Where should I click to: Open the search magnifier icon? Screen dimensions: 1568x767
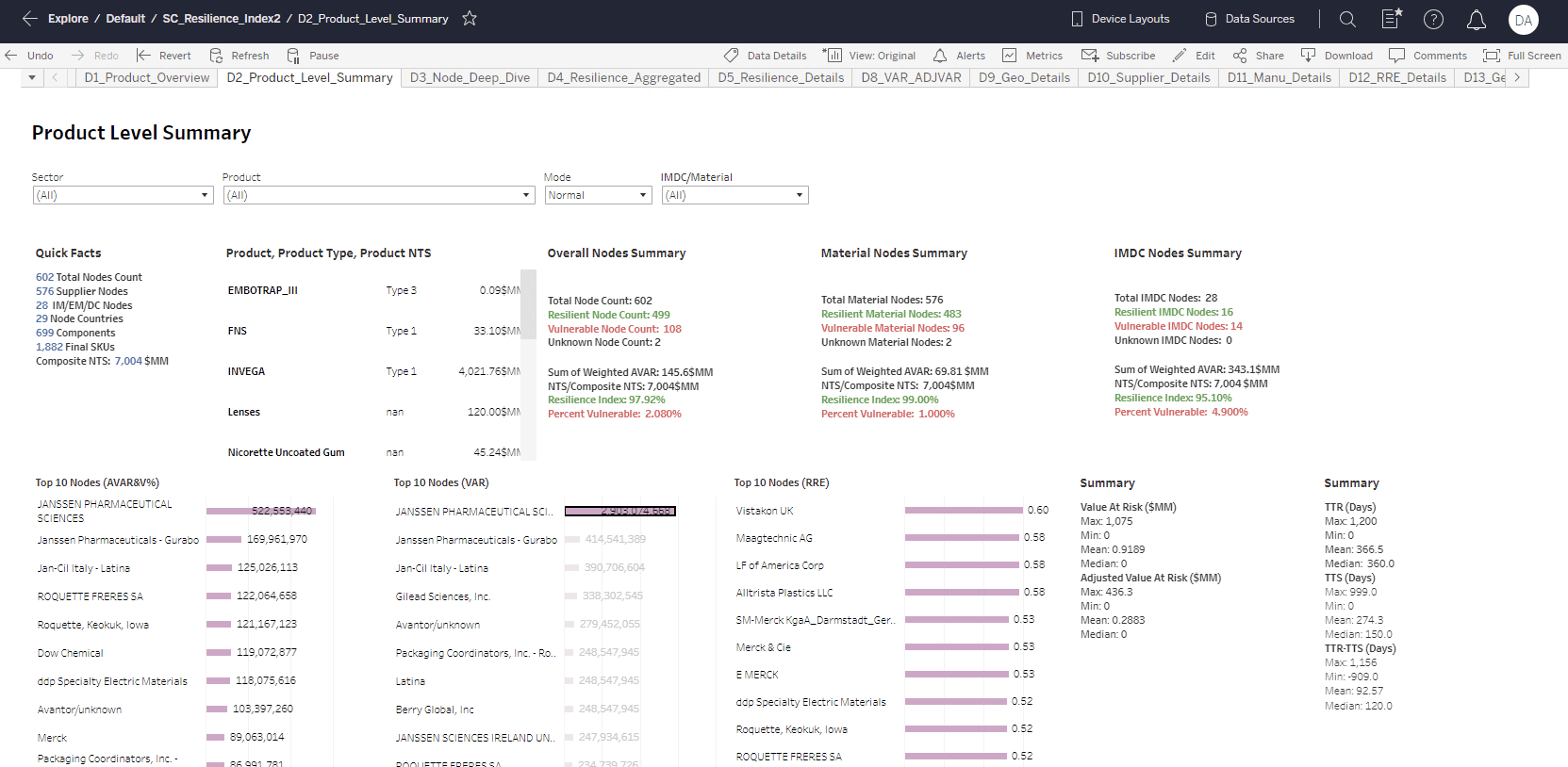click(1347, 19)
